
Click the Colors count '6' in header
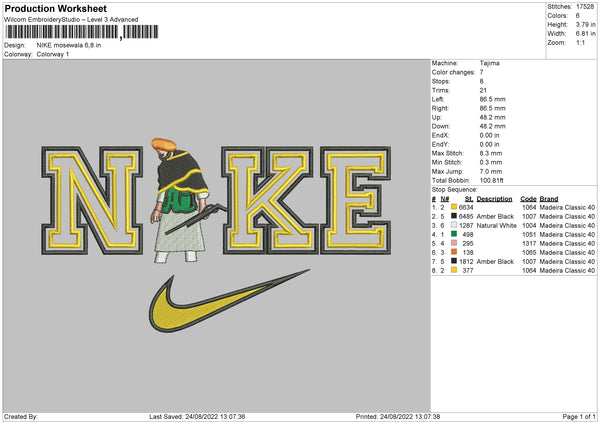coord(577,16)
